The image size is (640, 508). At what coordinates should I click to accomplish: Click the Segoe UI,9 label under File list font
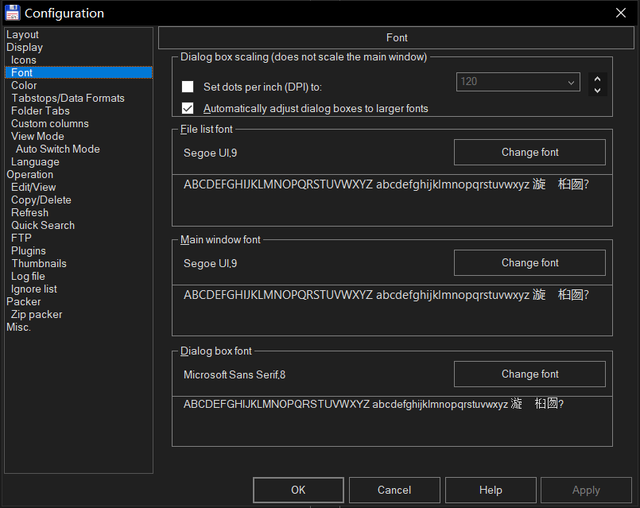coord(210,153)
